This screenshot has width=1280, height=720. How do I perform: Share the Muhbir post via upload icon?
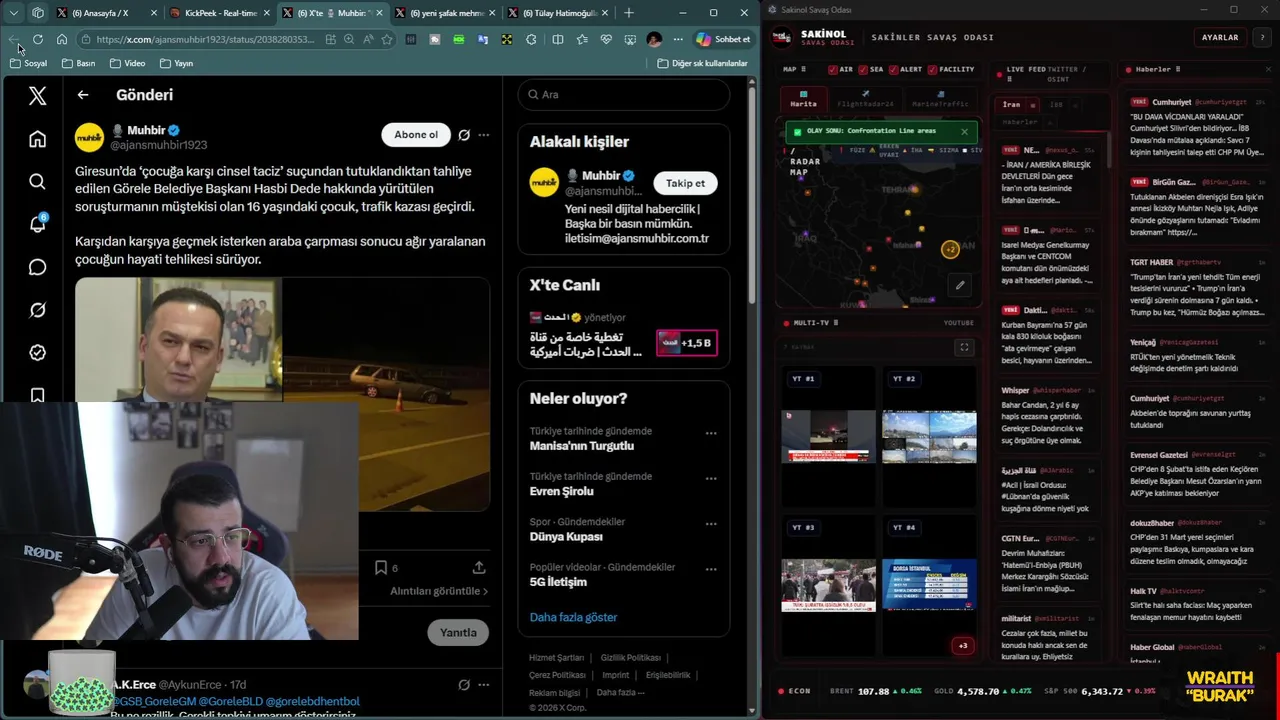tap(479, 567)
